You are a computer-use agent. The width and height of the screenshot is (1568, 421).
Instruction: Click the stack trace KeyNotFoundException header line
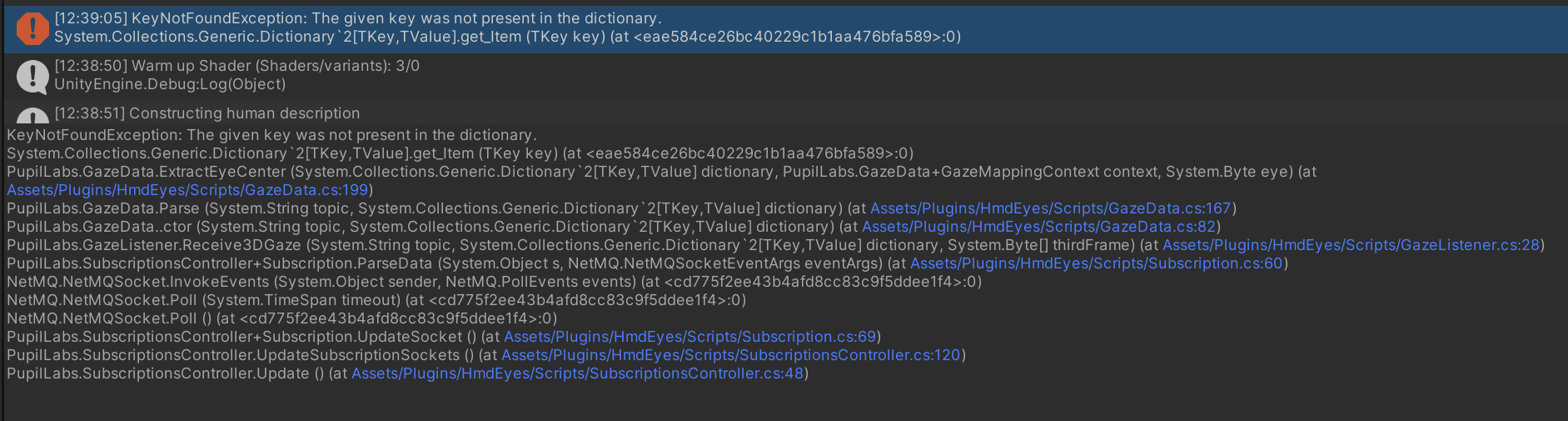coord(271,135)
